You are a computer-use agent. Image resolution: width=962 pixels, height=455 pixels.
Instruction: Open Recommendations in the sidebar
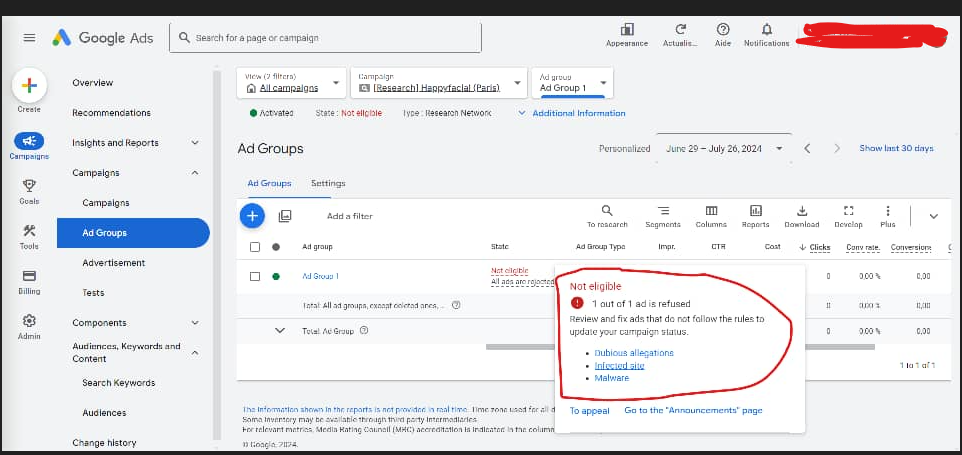pos(111,113)
